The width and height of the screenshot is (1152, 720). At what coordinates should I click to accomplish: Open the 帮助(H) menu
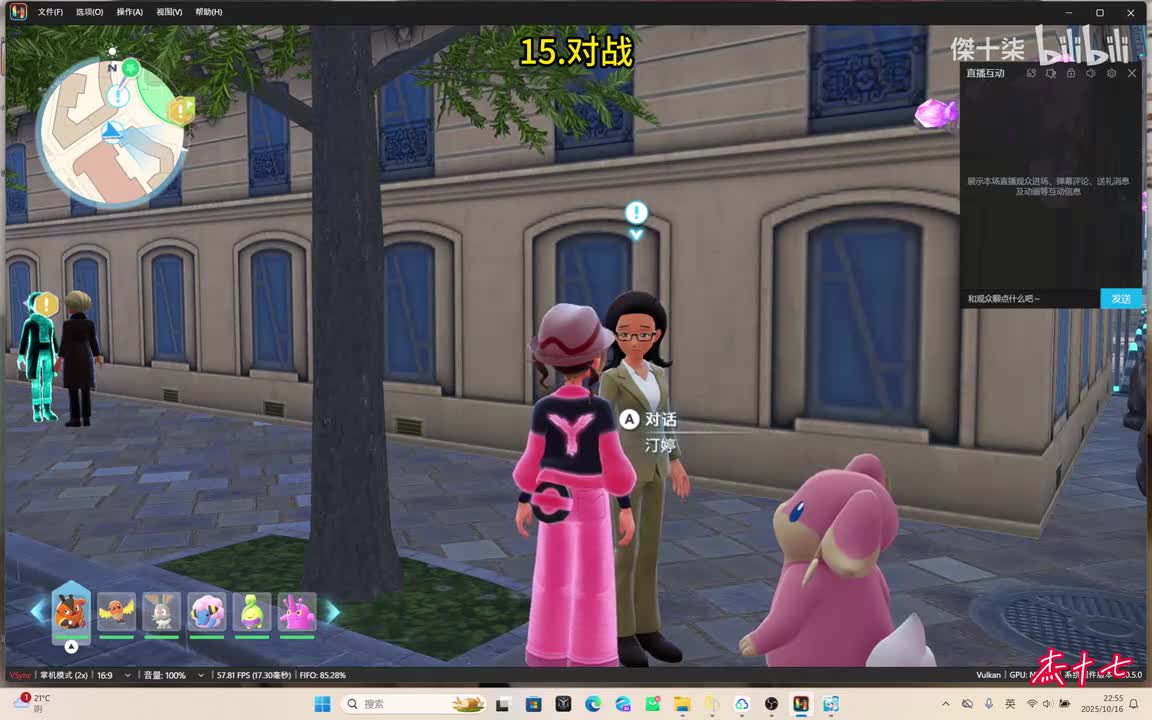click(209, 12)
